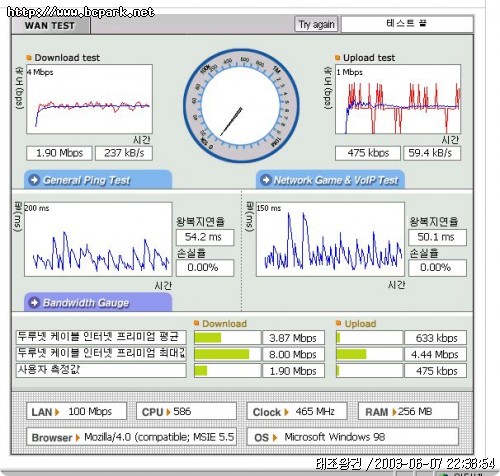
Task: Open the Network Game & VoIP Test header
Action: 330,180
